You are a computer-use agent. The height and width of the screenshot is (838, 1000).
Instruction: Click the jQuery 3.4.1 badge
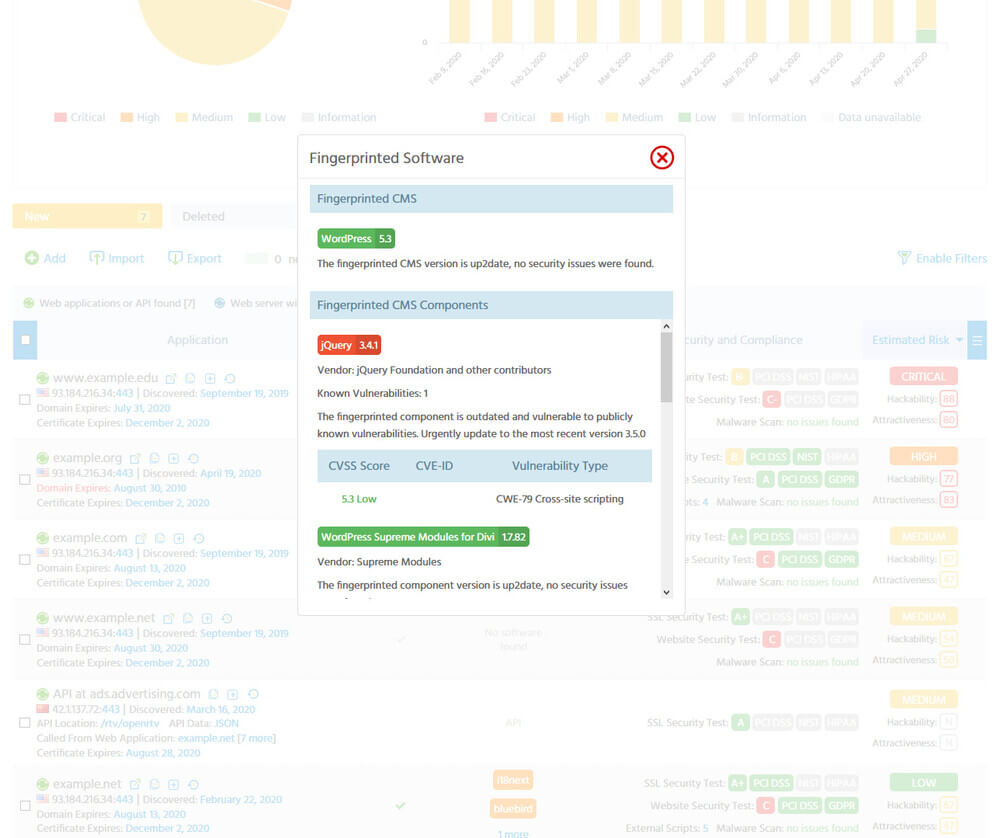[349, 345]
